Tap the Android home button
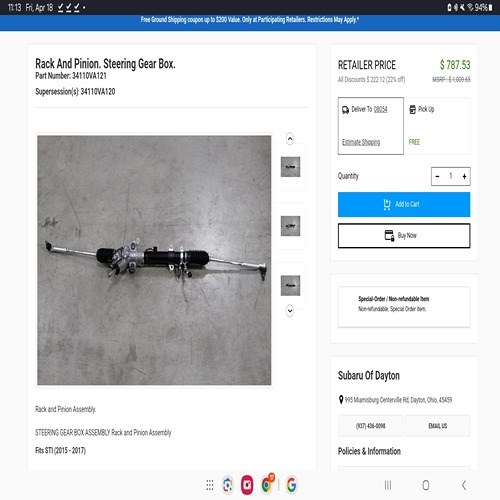The height and width of the screenshot is (500, 500). tap(426, 485)
